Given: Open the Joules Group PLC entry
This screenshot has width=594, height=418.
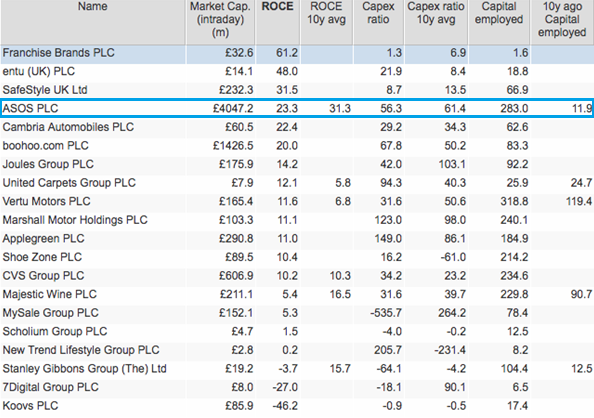Looking at the screenshot, I should [x=48, y=164].
